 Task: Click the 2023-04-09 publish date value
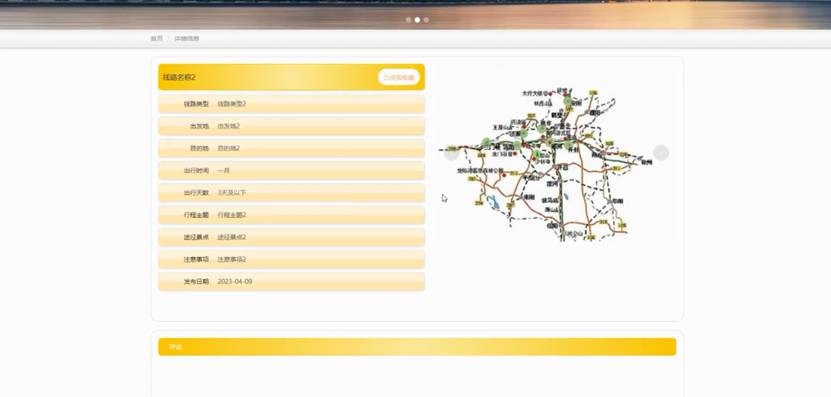[235, 281]
